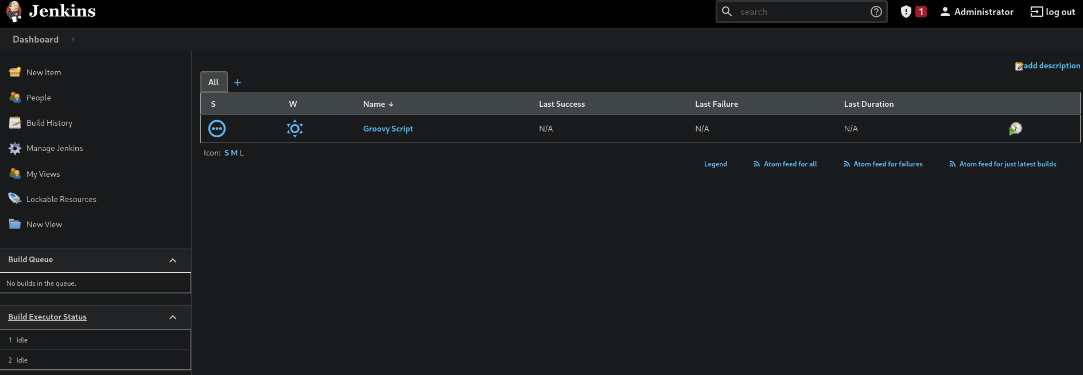Click the Jenkins butler logo icon
The width and height of the screenshot is (1083, 375).
click(13, 12)
